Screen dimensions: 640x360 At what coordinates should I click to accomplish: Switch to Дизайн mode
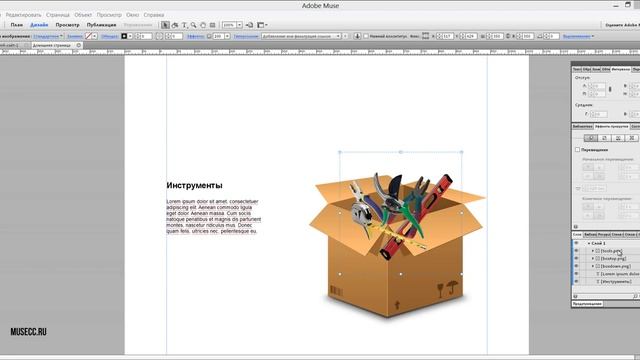tap(39, 25)
